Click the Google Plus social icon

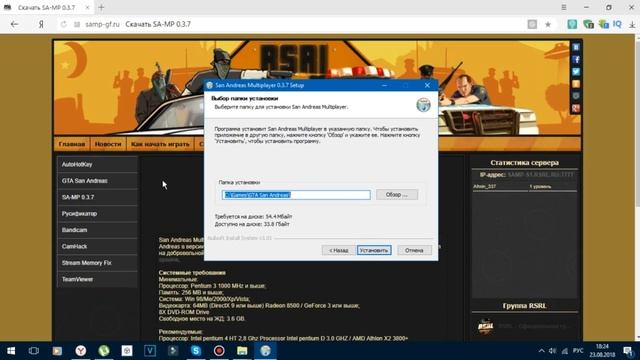576,109
